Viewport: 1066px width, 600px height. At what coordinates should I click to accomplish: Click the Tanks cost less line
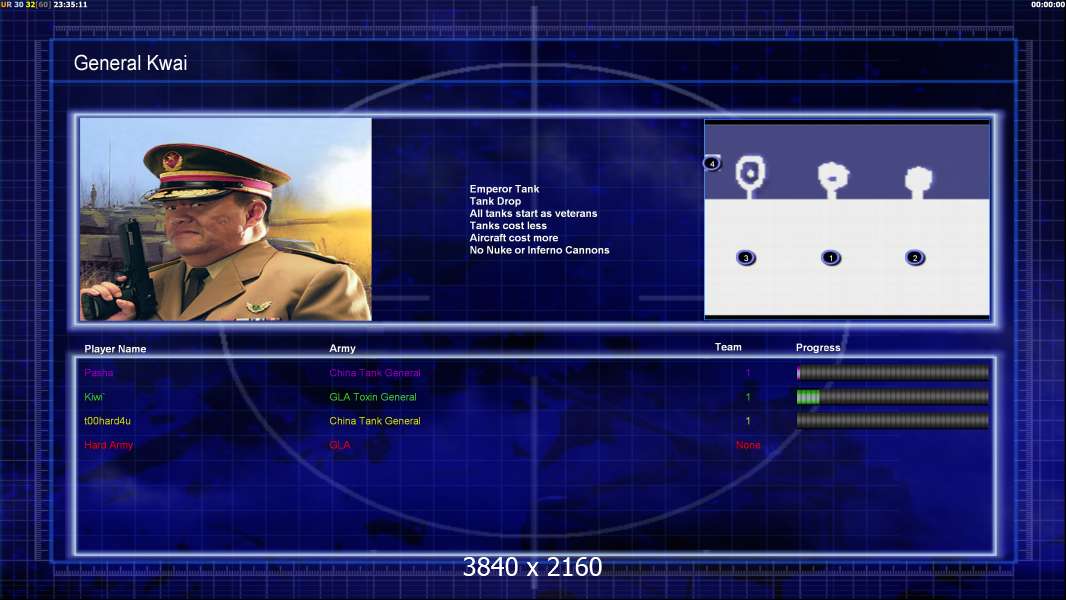(508, 226)
